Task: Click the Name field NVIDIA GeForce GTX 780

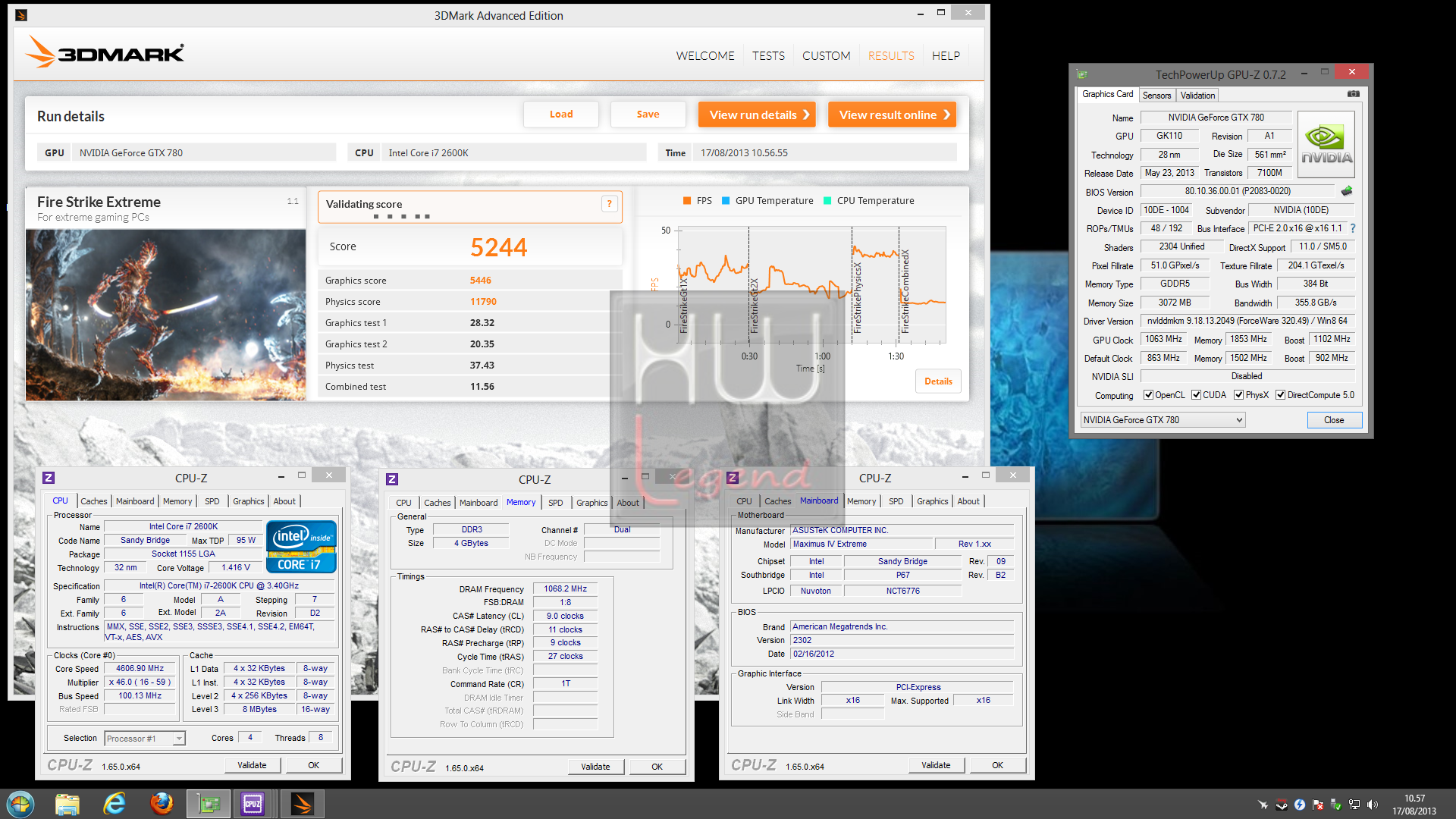Action: pyautogui.click(x=1216, y=118)
